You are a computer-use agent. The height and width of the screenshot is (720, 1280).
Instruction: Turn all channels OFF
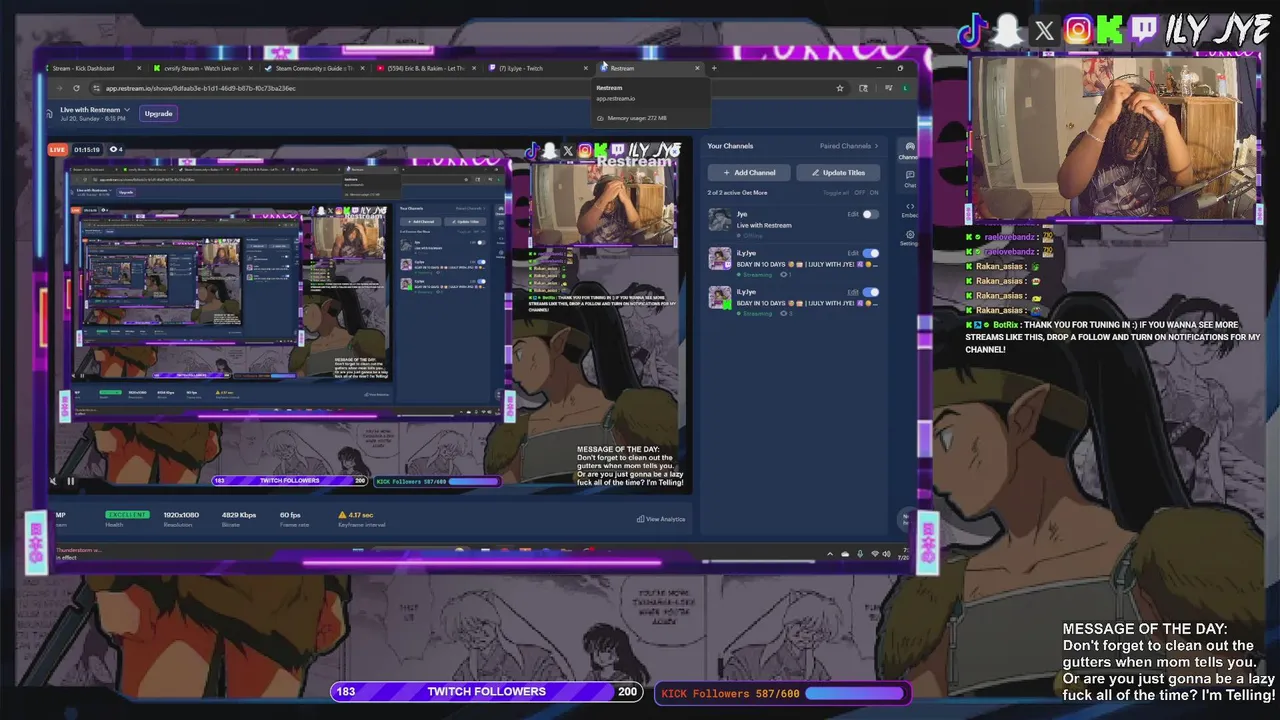[860, 193]
